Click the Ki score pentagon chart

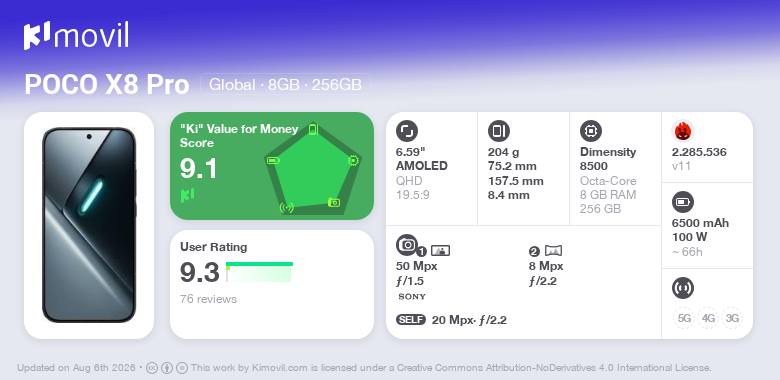tap(312, 168)
